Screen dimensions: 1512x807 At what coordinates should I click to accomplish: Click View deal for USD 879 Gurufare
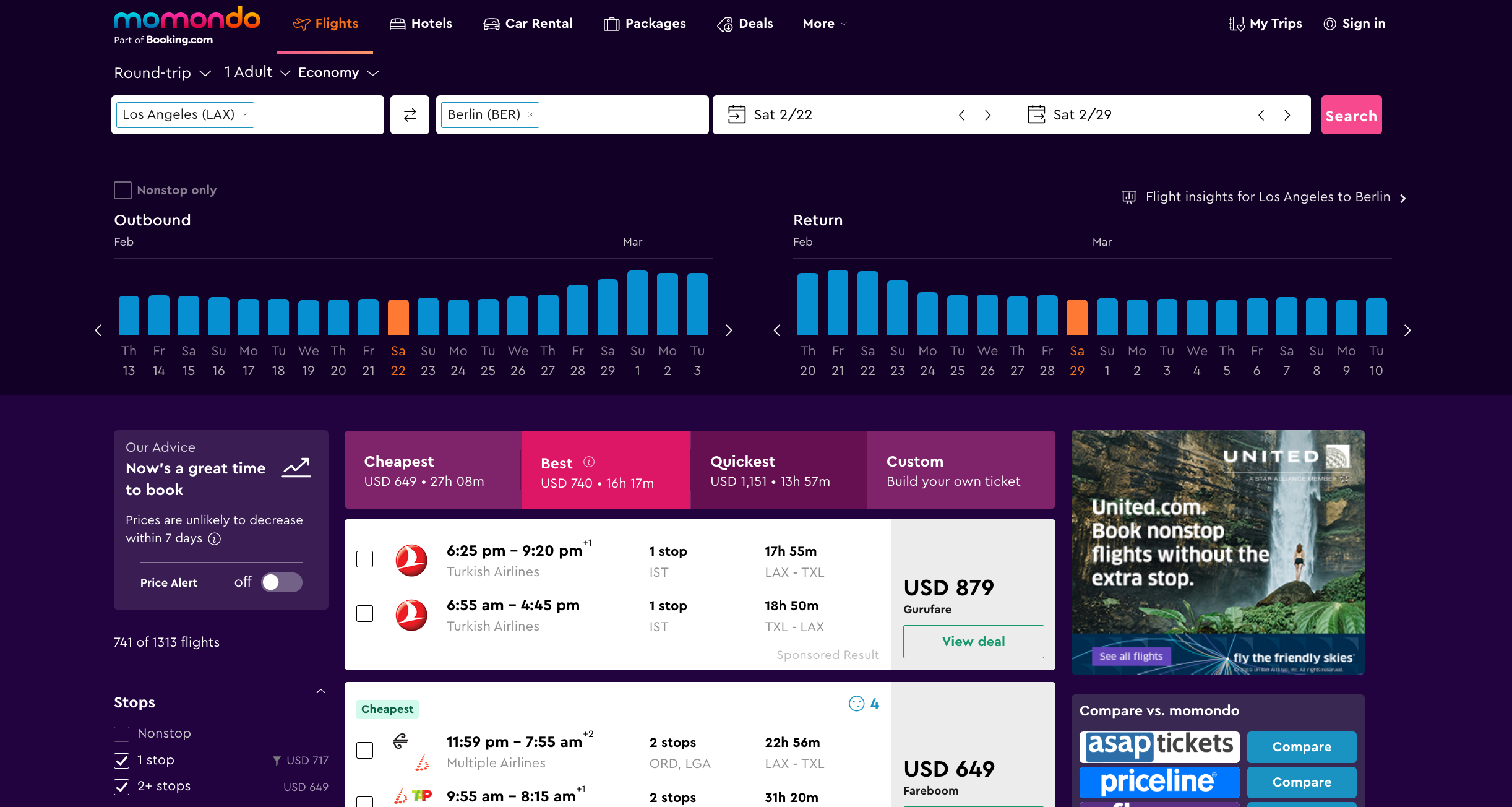click(972, 641)
